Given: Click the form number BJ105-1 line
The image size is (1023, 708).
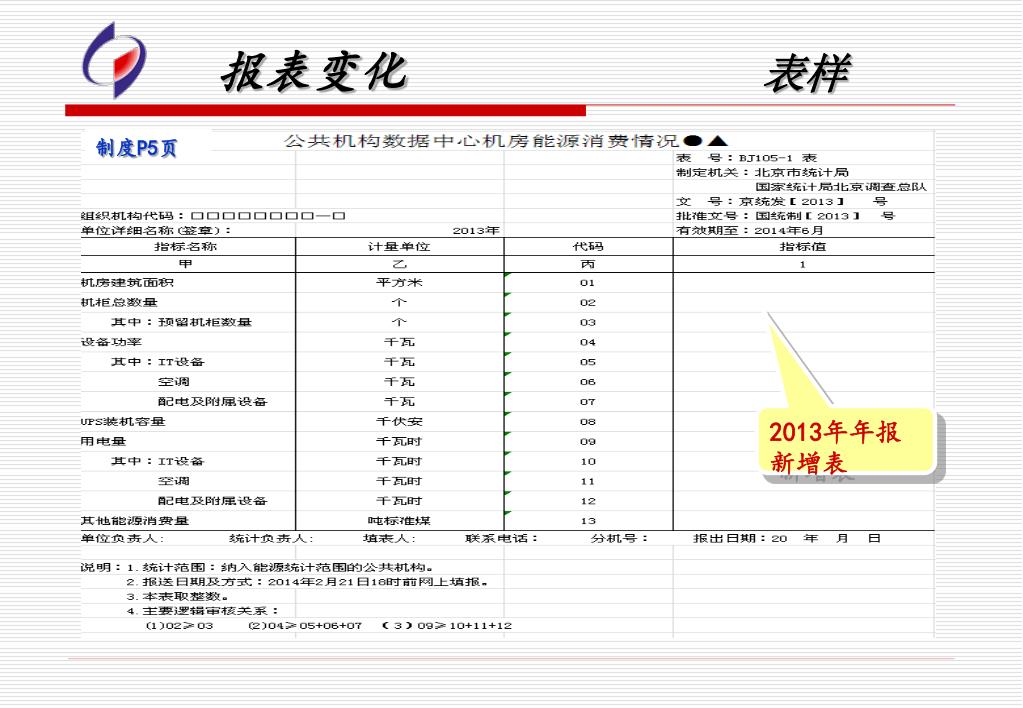Looking at the screenshot, I should [746, 158].
